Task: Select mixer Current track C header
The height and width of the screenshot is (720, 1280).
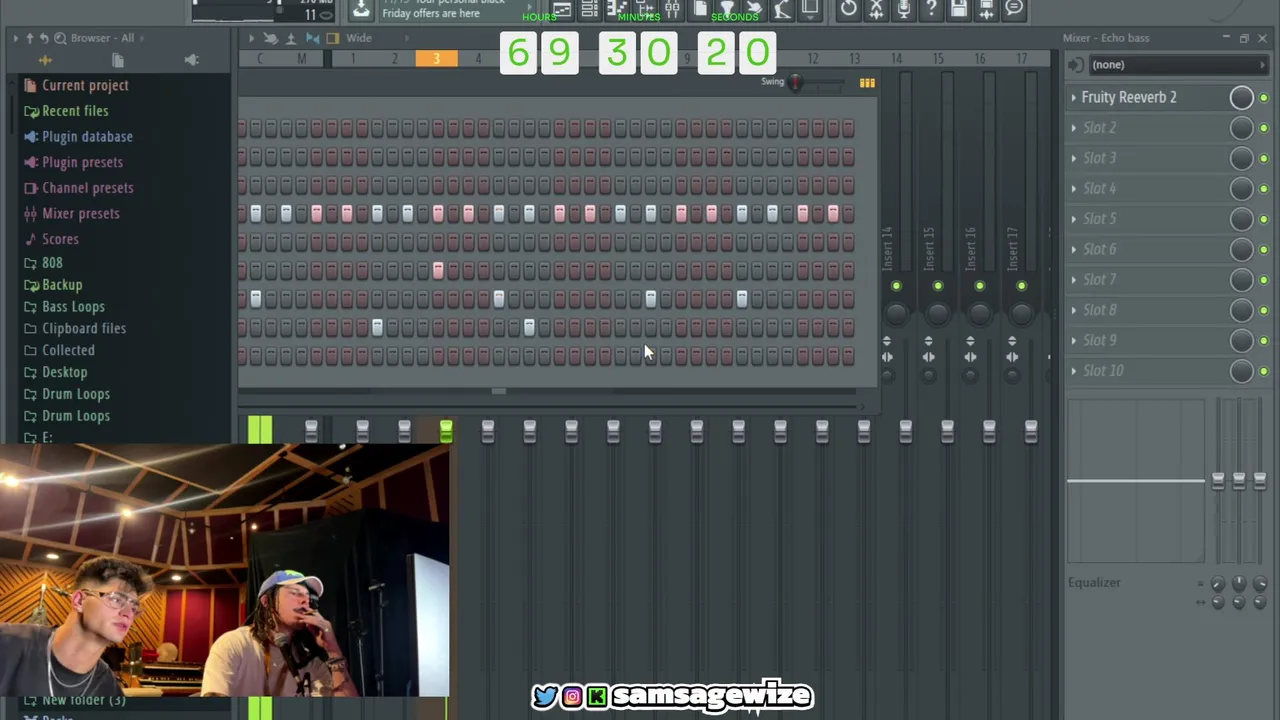Action: tap(260, 59)
